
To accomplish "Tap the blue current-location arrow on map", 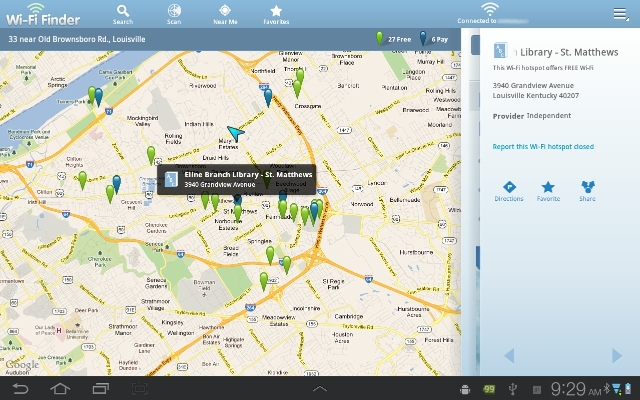I will pyautogui.click(x=235, y=133).
